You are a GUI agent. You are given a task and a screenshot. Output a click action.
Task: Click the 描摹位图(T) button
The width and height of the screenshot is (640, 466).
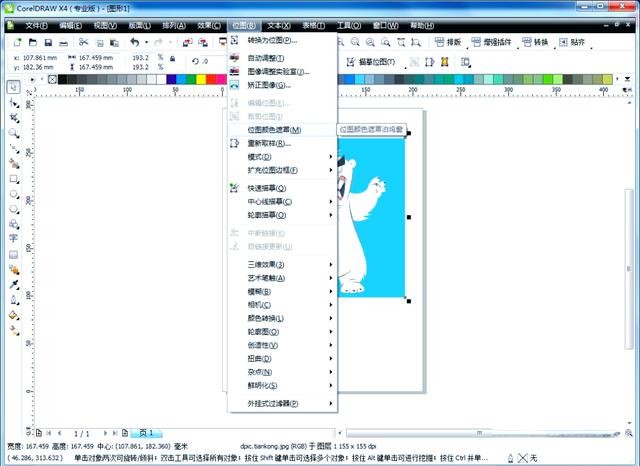pyautogui.click(x=371, y=62)
